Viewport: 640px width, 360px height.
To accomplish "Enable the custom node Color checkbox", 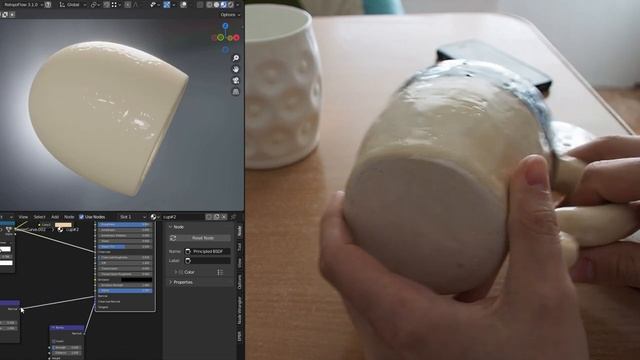I will 181,272.
